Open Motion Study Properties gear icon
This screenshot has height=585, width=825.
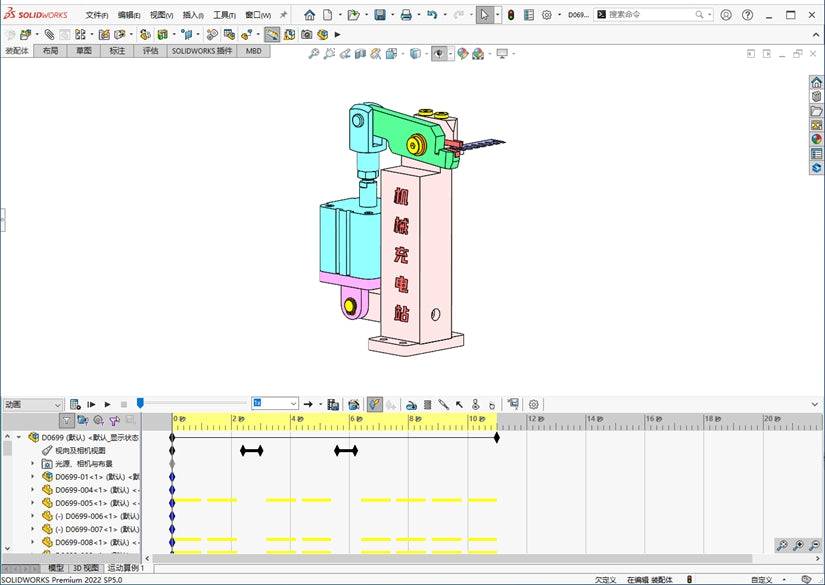pos(534,405)
